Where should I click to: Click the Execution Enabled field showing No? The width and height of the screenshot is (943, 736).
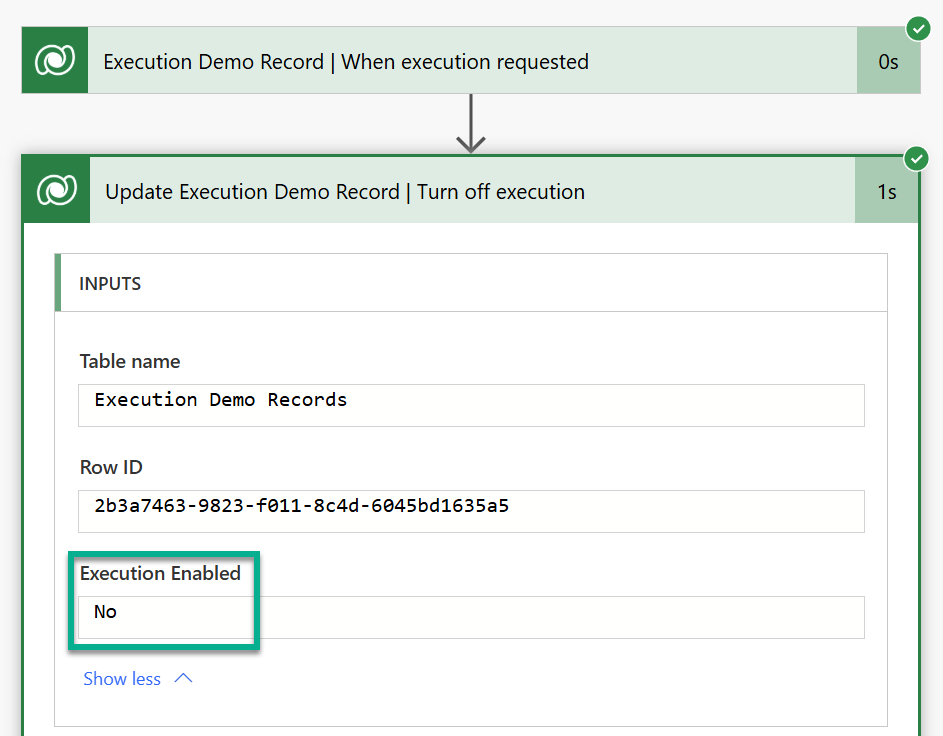[x=471, y=617]
